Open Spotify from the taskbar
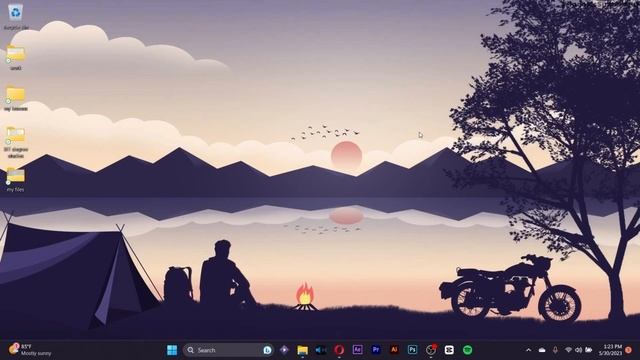Viewport: 640px width, 360px height. pos(467,350)
